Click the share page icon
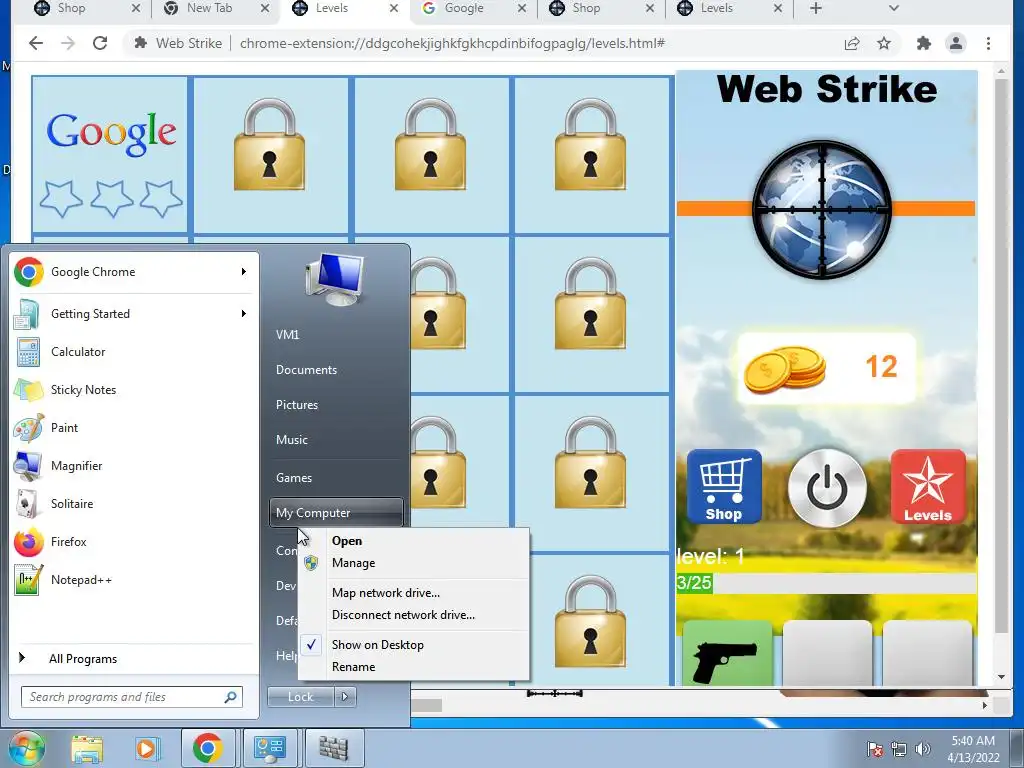 [852, 43]
